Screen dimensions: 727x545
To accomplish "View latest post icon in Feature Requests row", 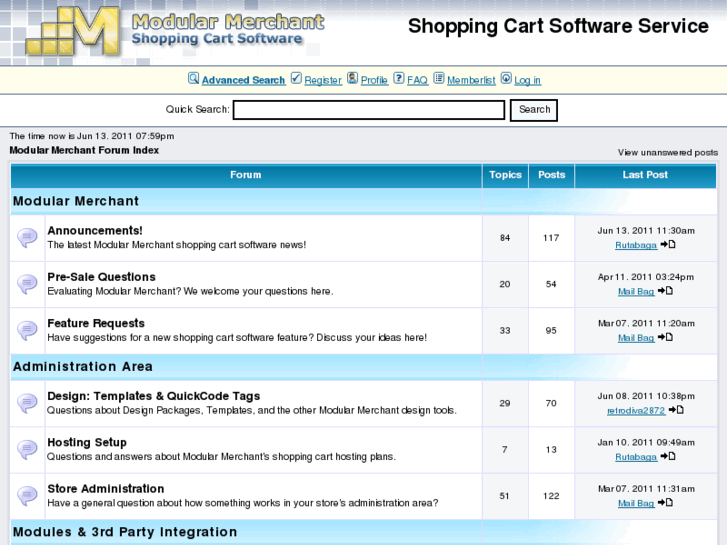I will [x=665, y=337].
